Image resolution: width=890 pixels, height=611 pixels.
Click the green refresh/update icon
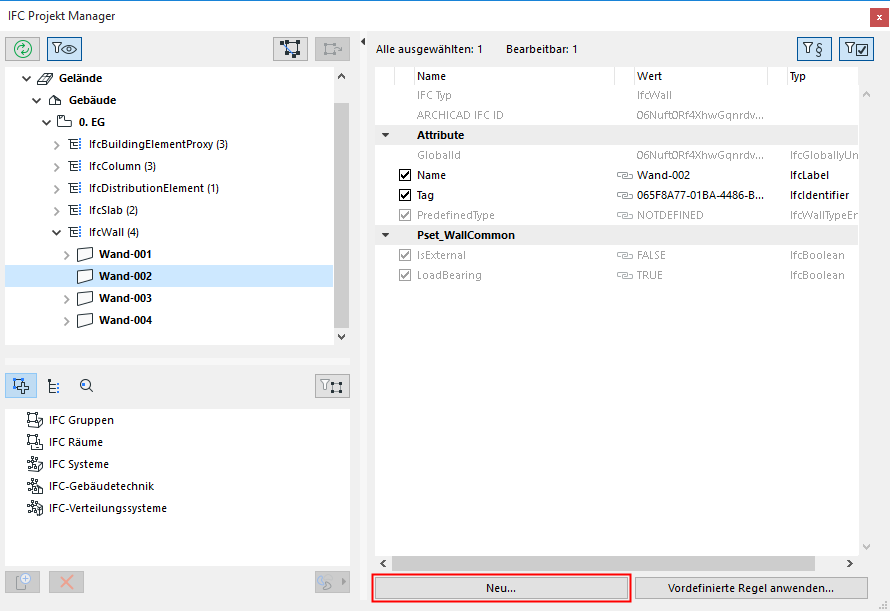click(x=23, y=49)
